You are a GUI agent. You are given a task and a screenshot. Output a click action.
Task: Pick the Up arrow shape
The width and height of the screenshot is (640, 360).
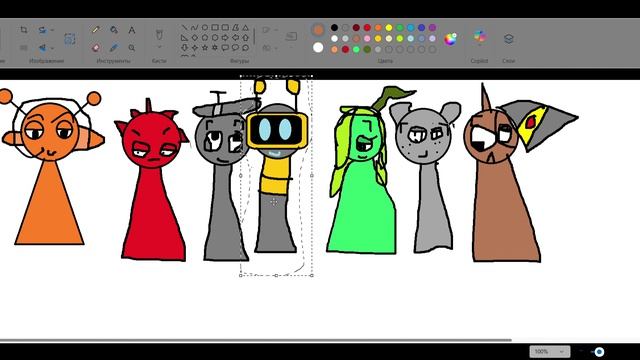pyautogui.click(x=246, y=38)
